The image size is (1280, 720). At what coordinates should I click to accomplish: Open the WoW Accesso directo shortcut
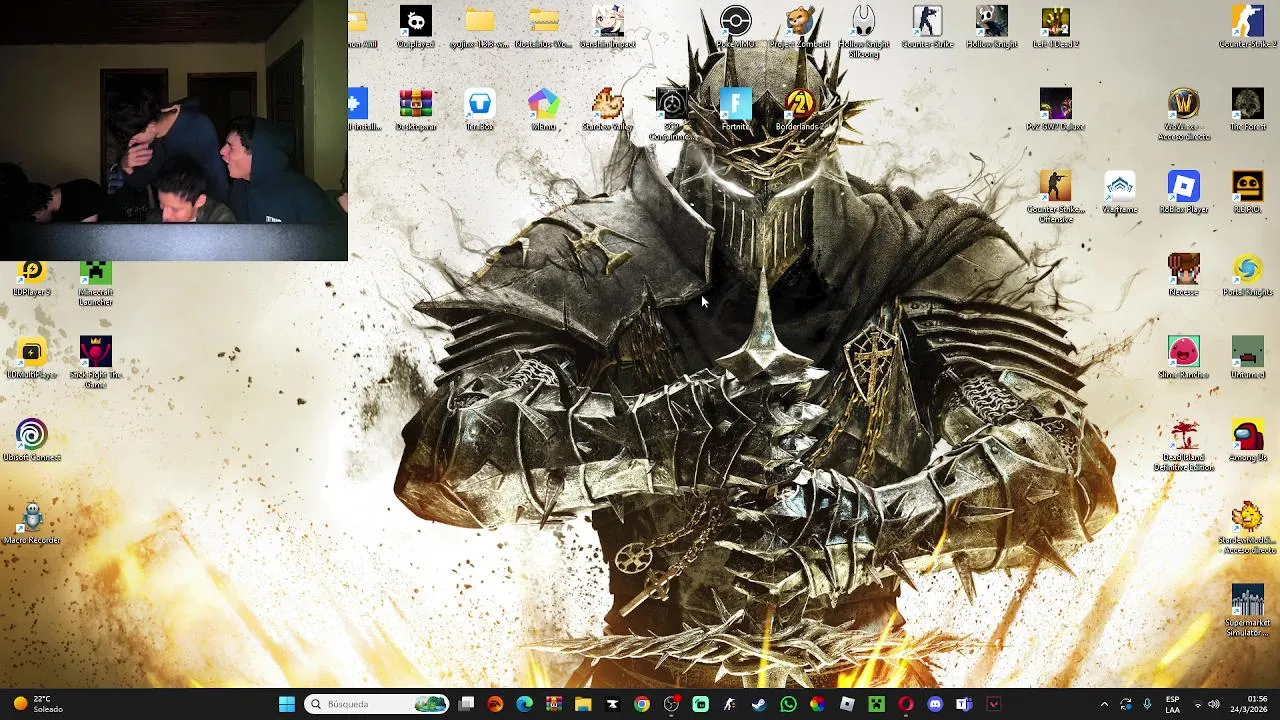click(1183, 115)
